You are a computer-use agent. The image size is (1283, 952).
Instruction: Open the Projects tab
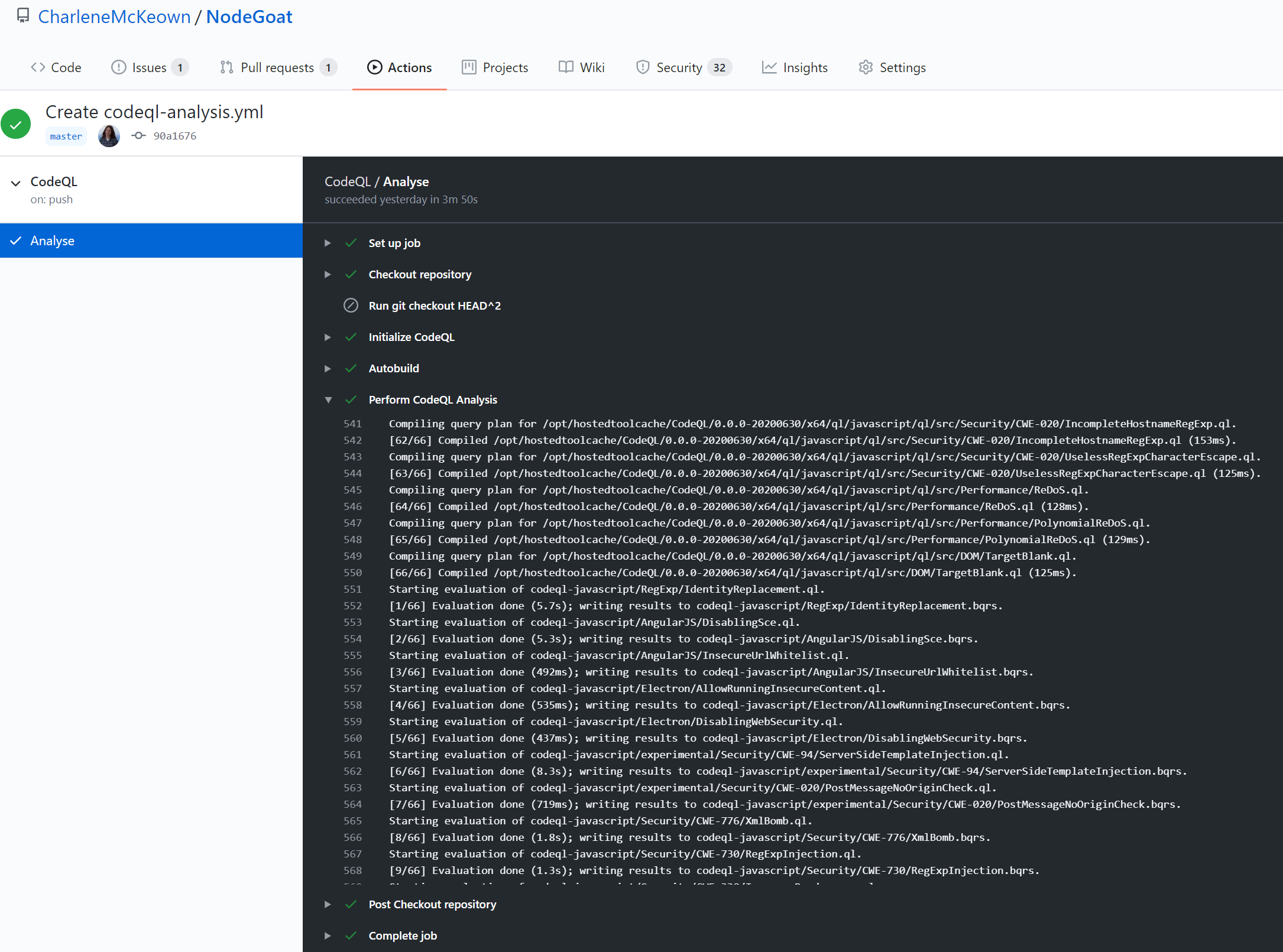pyautogui.click(x=495, y=67)
